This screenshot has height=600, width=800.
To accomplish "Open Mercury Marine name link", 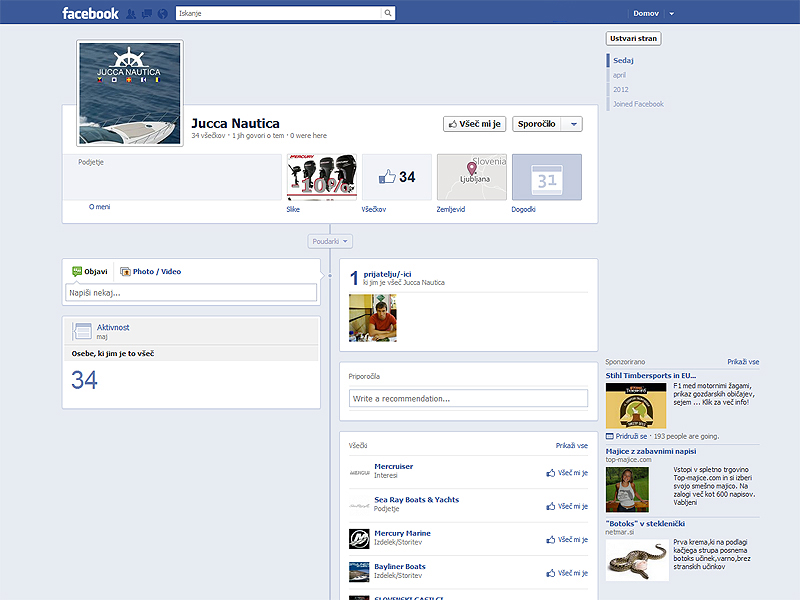I will click(x=402, y=533).
